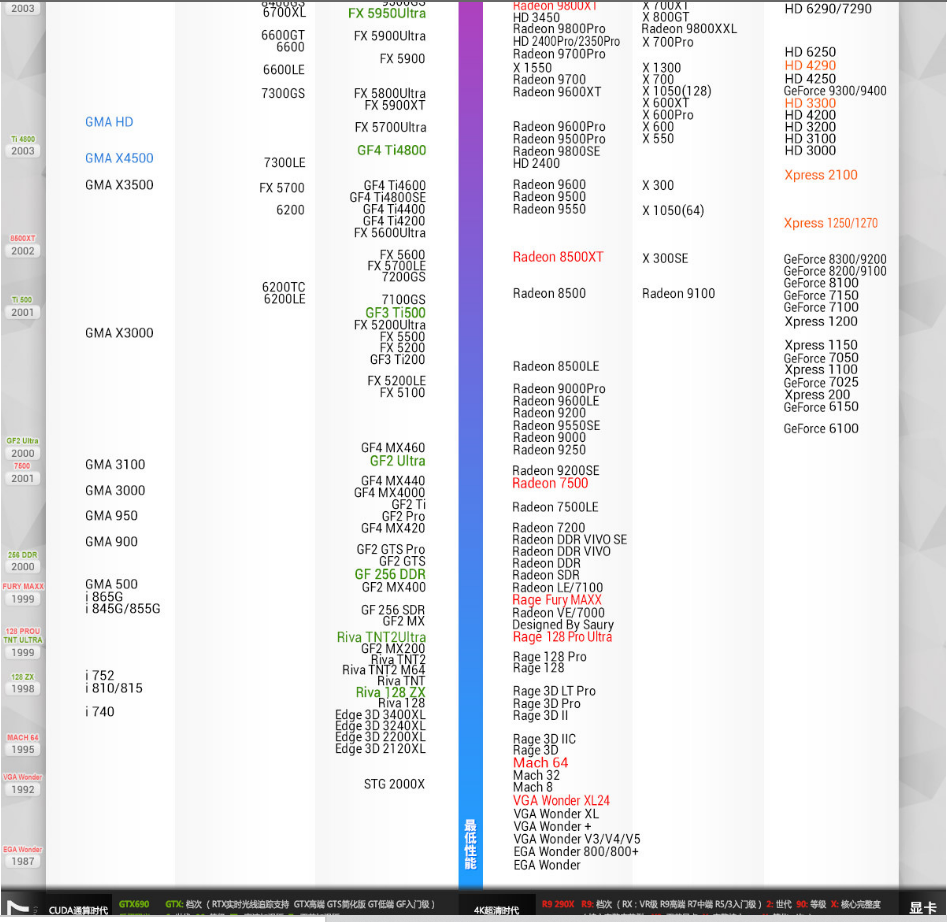Select the 1992 VGA Wonder year badge

coord(23,789)
